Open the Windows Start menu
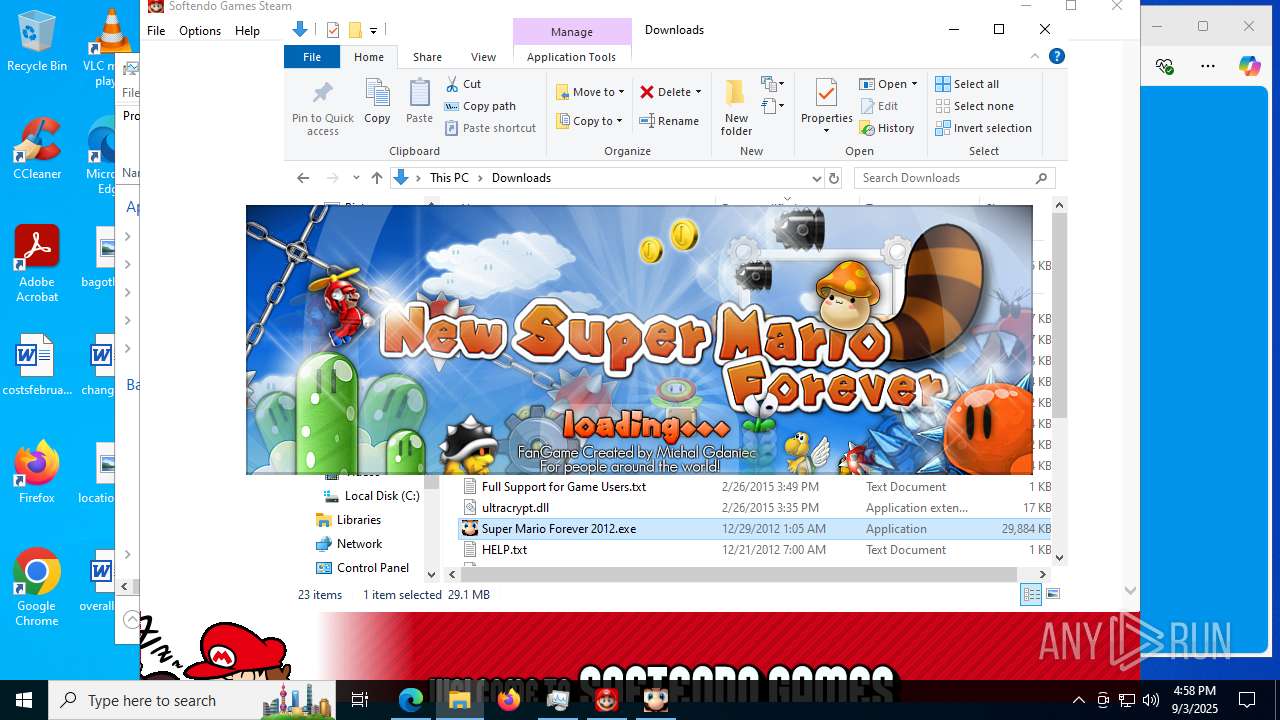Viewport: 1280px width, 720px height. (24, 700)
